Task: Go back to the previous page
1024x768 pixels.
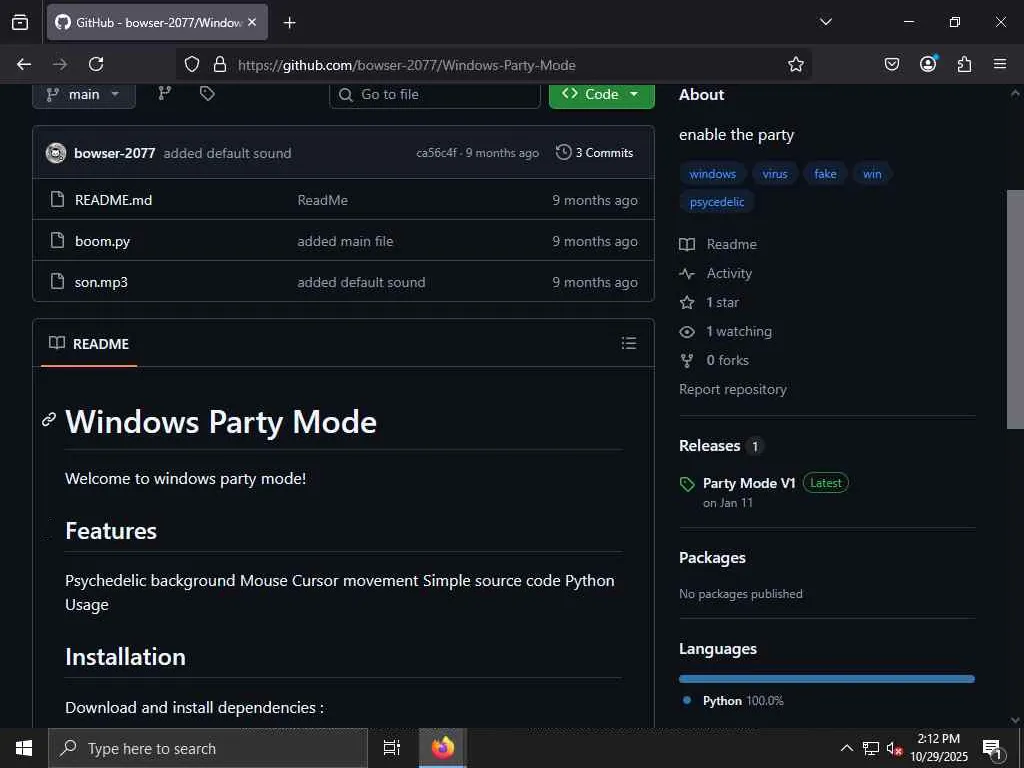Action: [24, 64]
